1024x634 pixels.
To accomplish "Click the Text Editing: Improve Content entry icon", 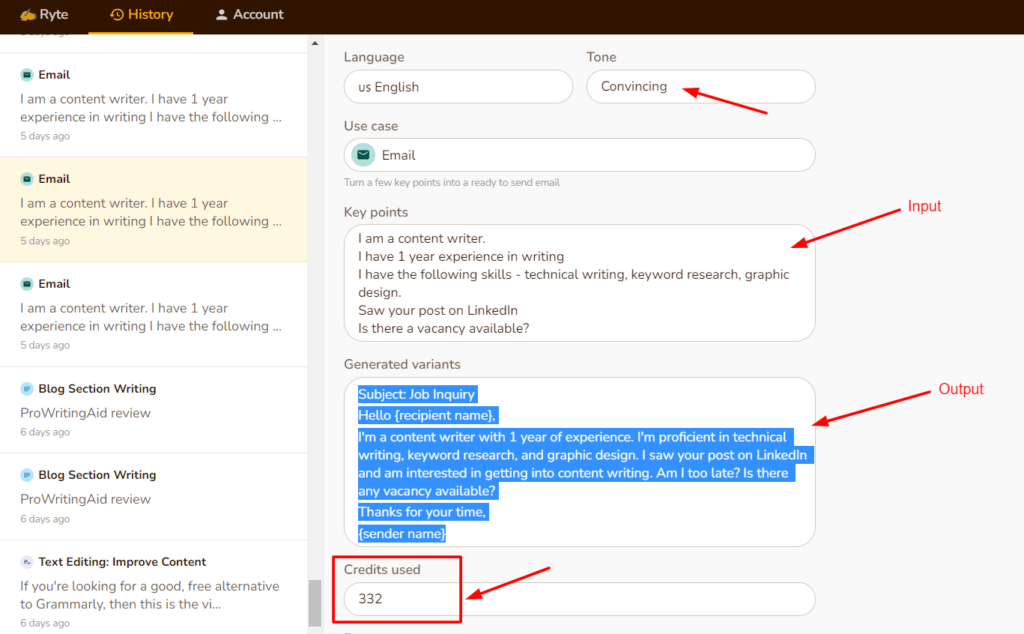I will click(x=25, y=561).
